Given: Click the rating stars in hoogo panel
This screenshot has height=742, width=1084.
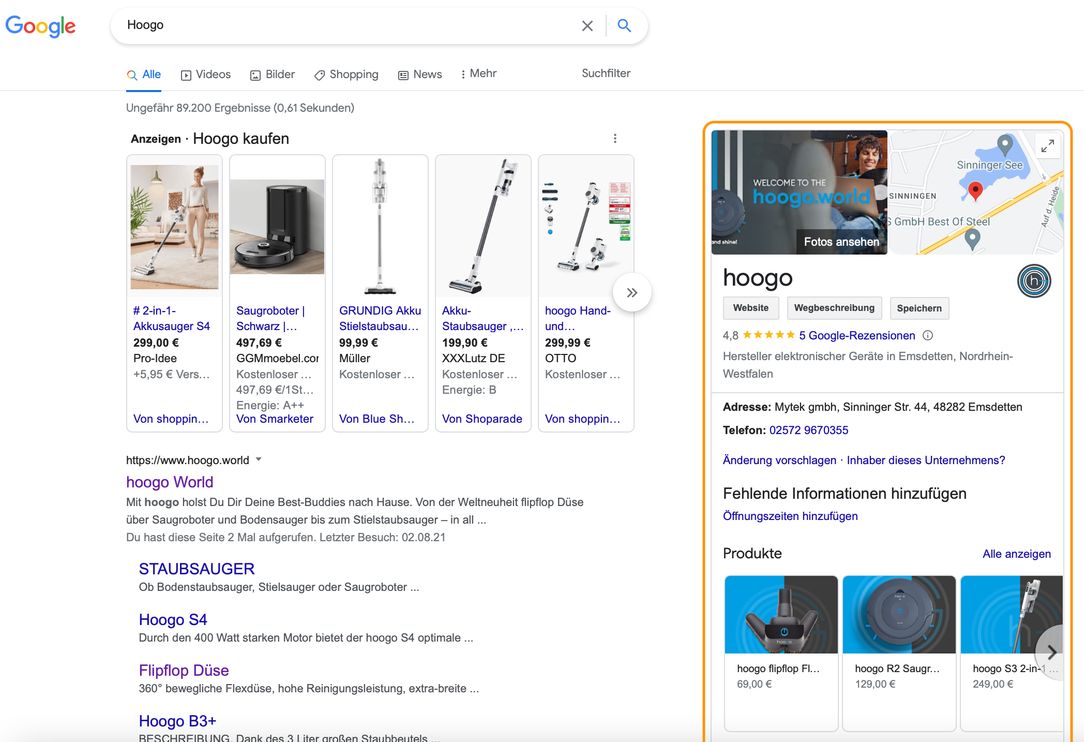Looking at the screenshot, I should (768, 335).
